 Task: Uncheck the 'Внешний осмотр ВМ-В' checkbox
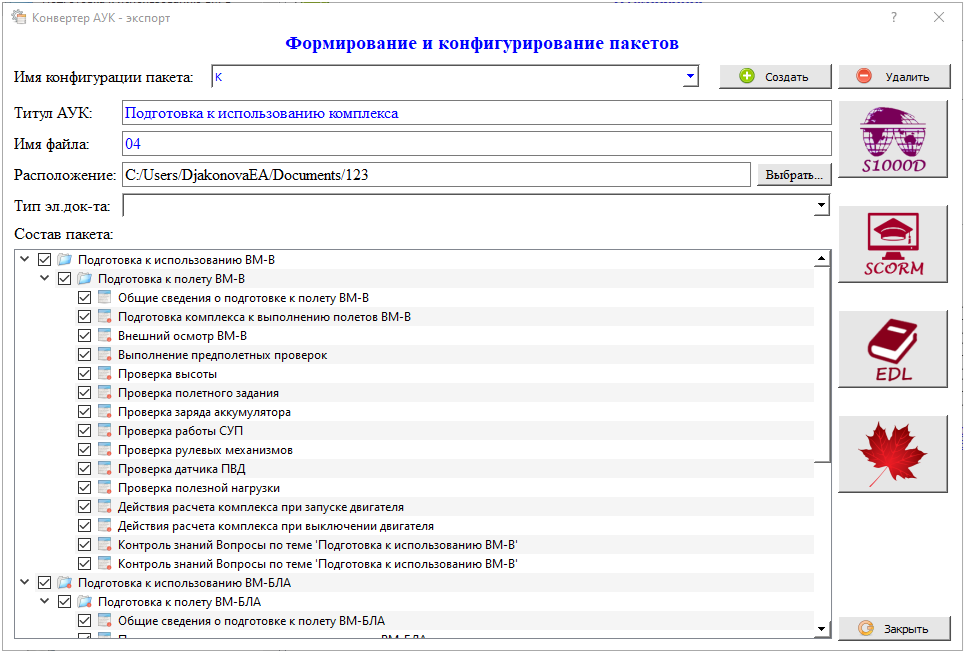pyautogui.click(x=85, y=336)
